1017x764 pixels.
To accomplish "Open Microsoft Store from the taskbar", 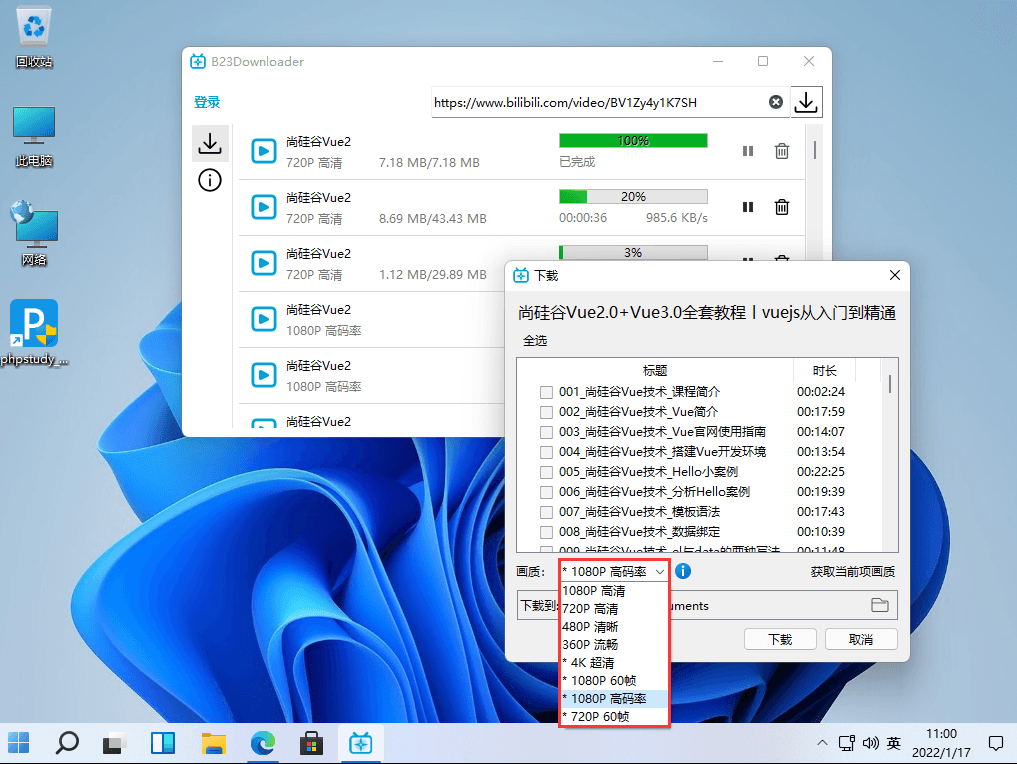I will 311,743.
